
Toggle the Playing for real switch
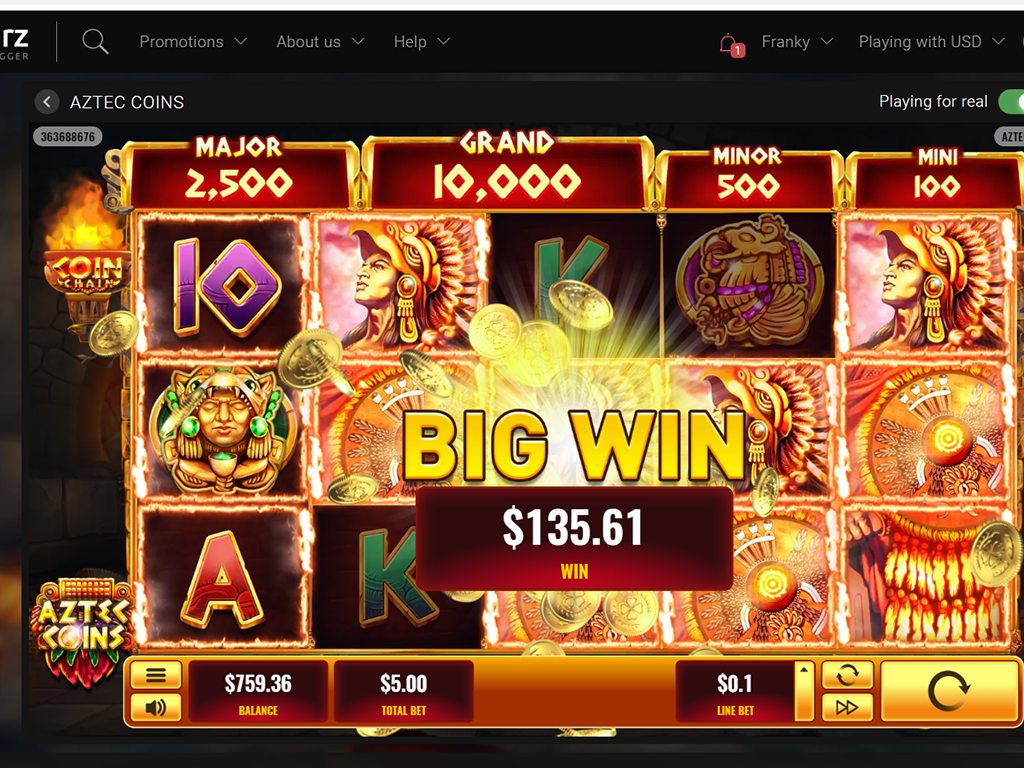click(1011, 102)
